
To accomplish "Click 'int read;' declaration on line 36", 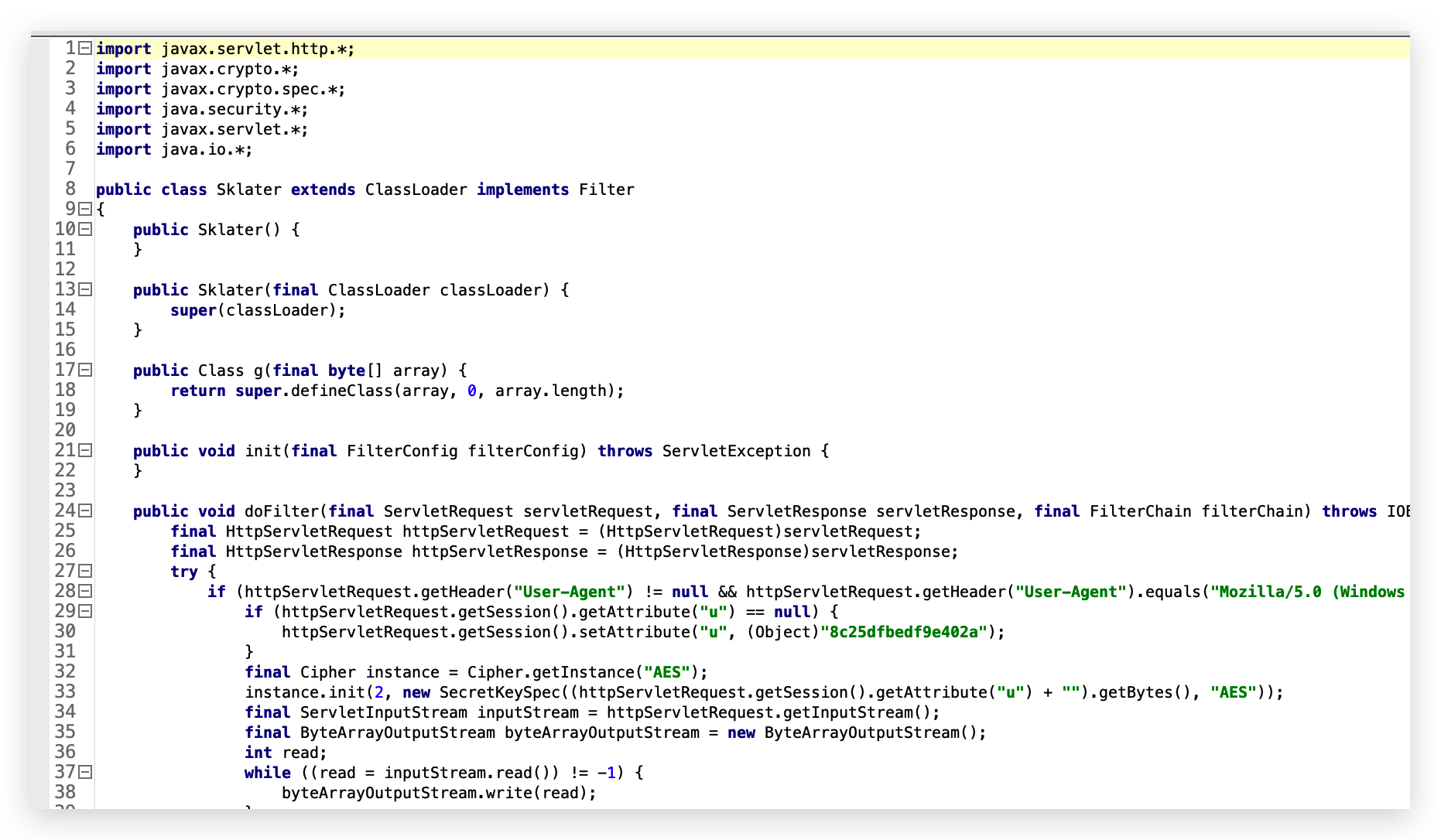I will [286, 753].
